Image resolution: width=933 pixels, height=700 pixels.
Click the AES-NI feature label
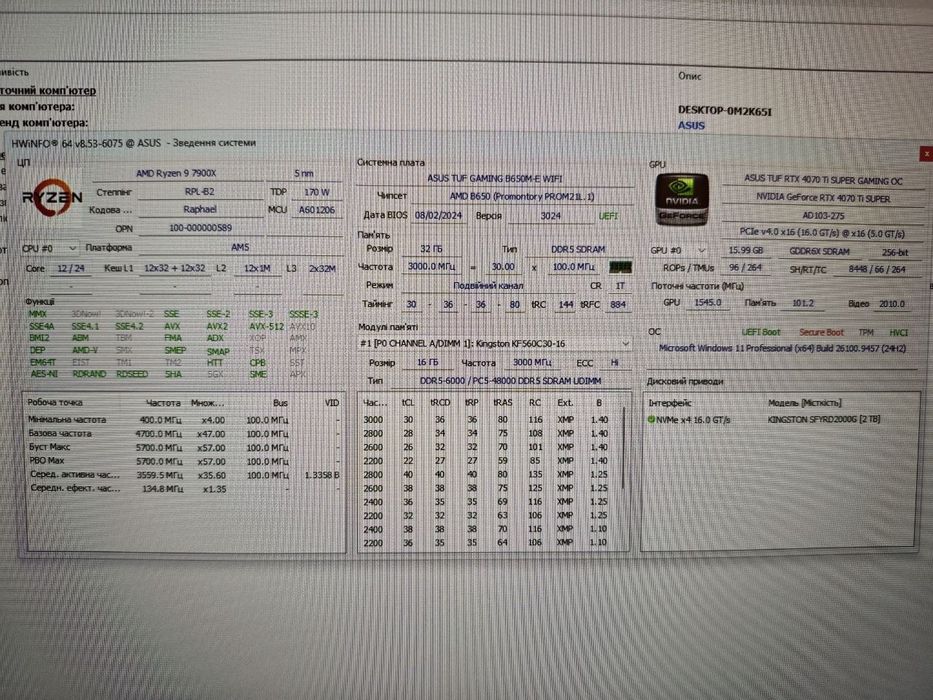pos(44,374)
